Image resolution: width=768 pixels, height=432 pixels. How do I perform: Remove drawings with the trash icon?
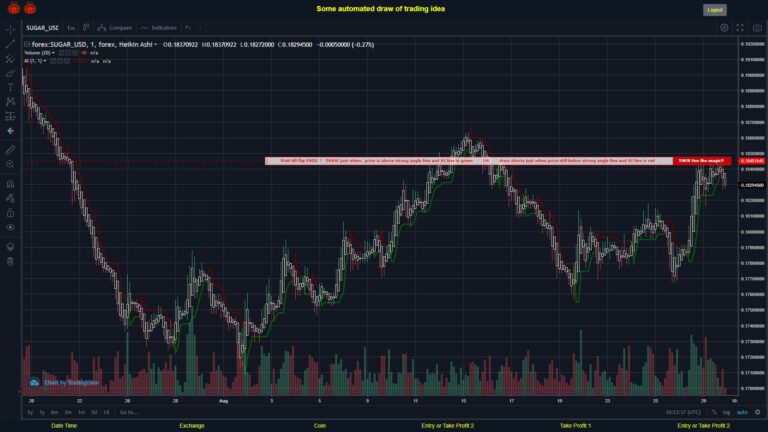coord(10,261)
